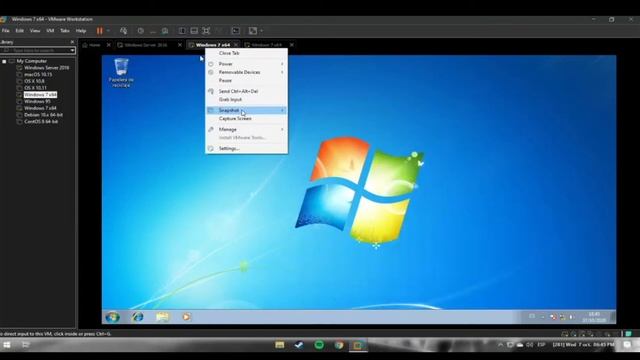Launch Windows Media Player from the Windows 7 taskbar
Screen dimensions: 640x360
[x=186, y=317]
